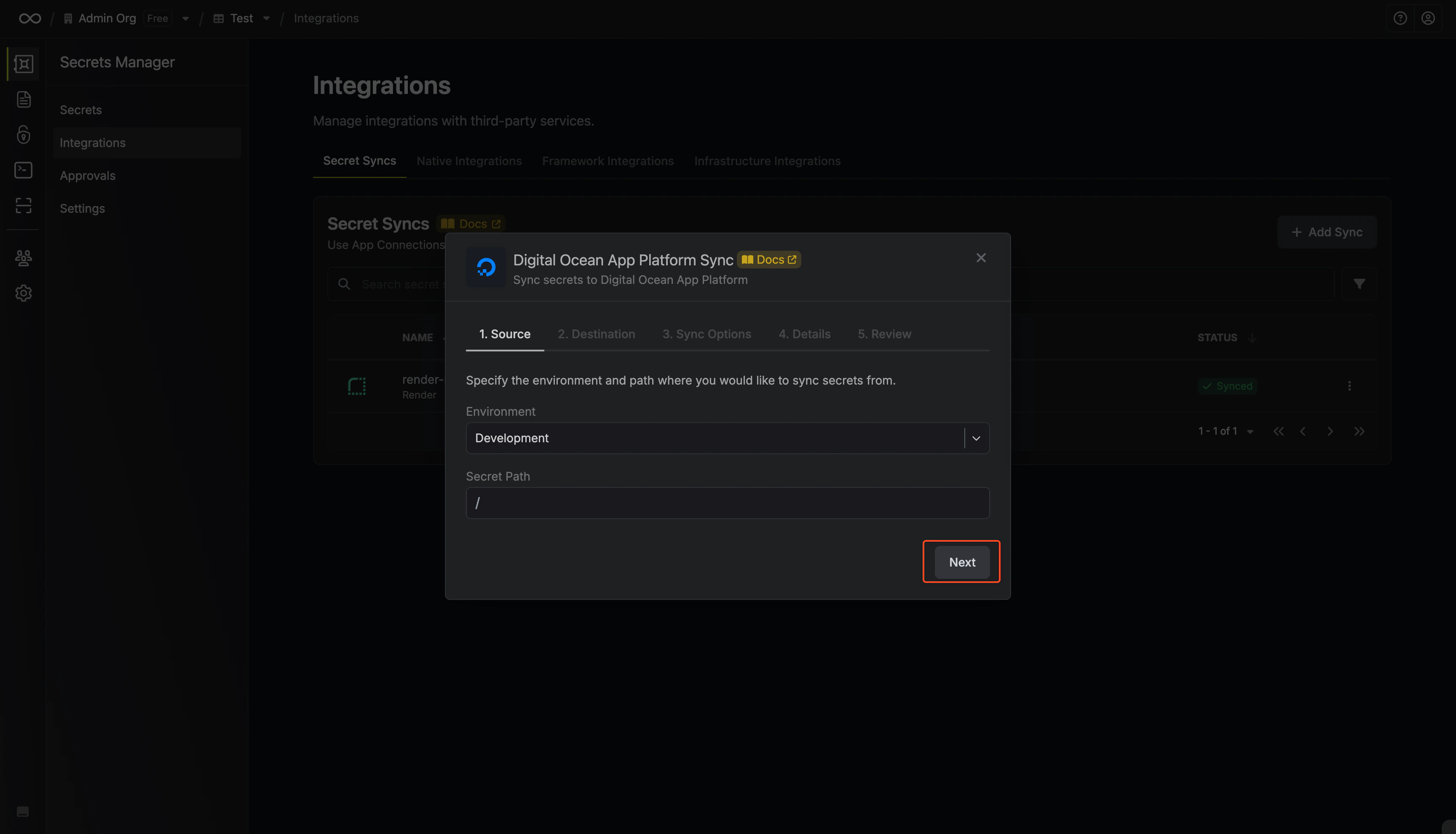Image resolution: width=1456 pixels, height=834 pixels.
Task: Switch to the Infrastructure Integrations tab
Action: 768,161
